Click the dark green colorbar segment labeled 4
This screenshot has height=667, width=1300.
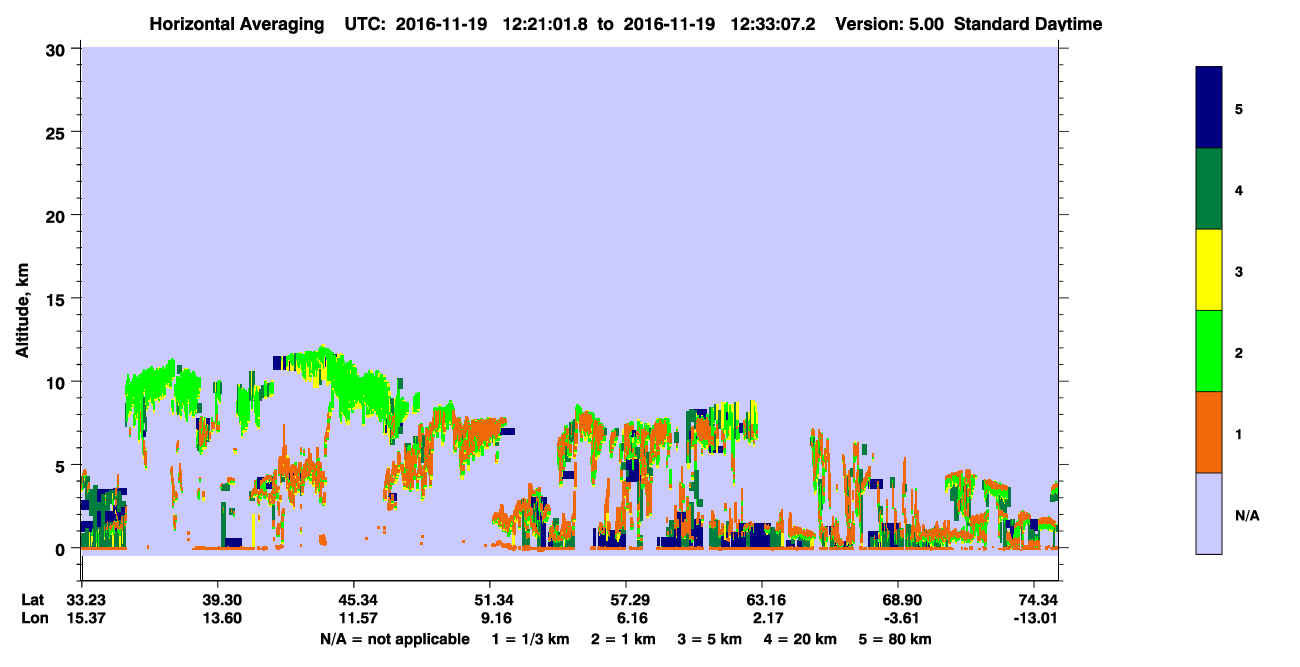pos(1208,189)
